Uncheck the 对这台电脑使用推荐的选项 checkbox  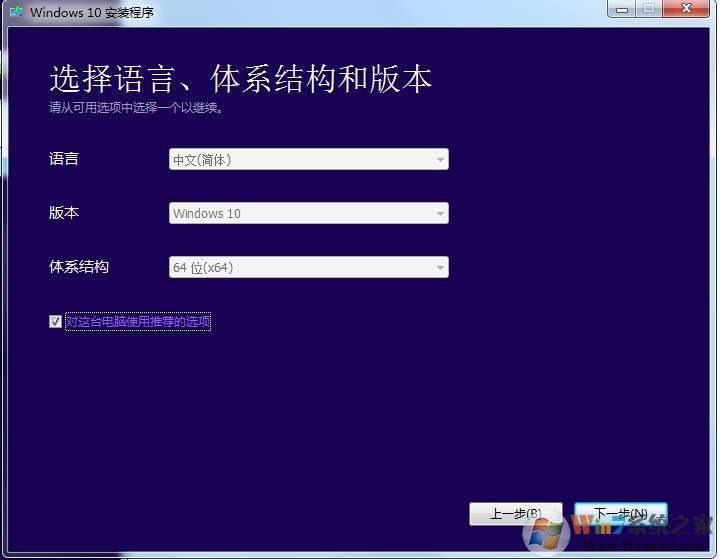tap(55, 321)
